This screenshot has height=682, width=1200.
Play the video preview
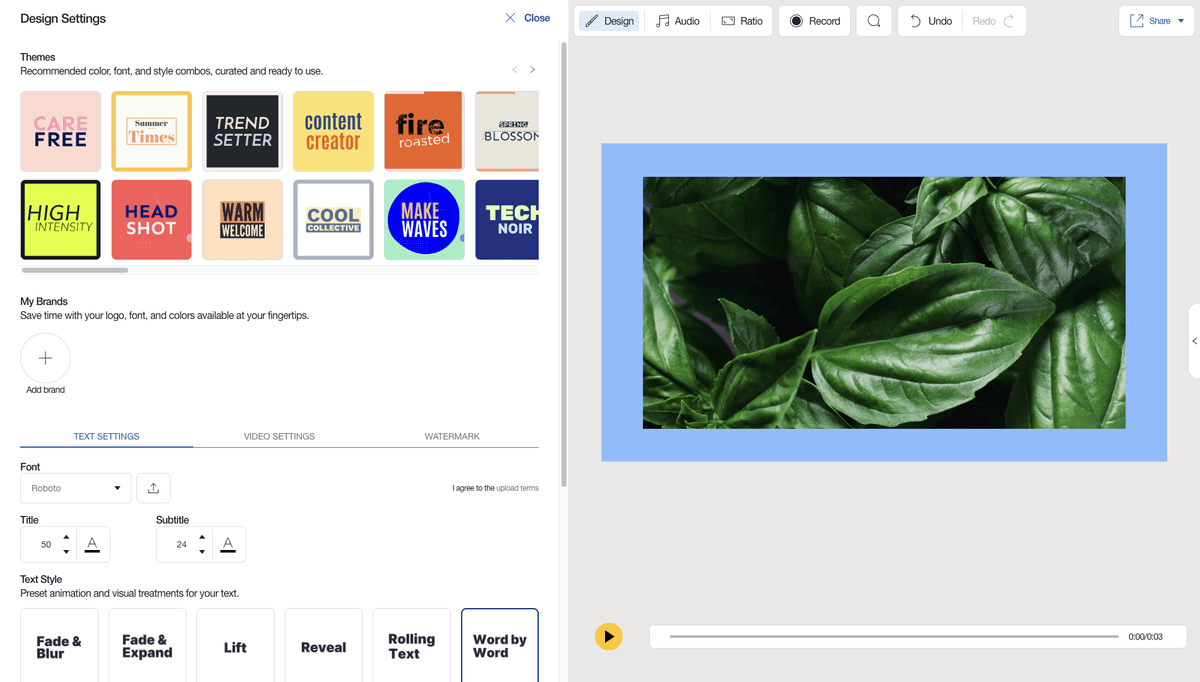click(x=608, y=636)
